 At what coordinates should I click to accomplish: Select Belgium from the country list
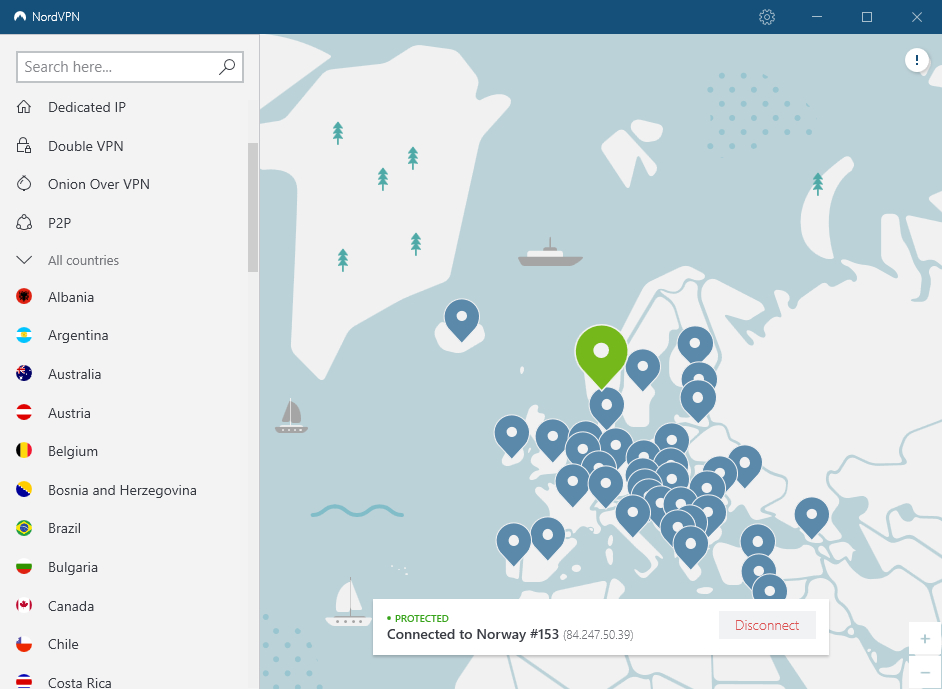(73, 451)
